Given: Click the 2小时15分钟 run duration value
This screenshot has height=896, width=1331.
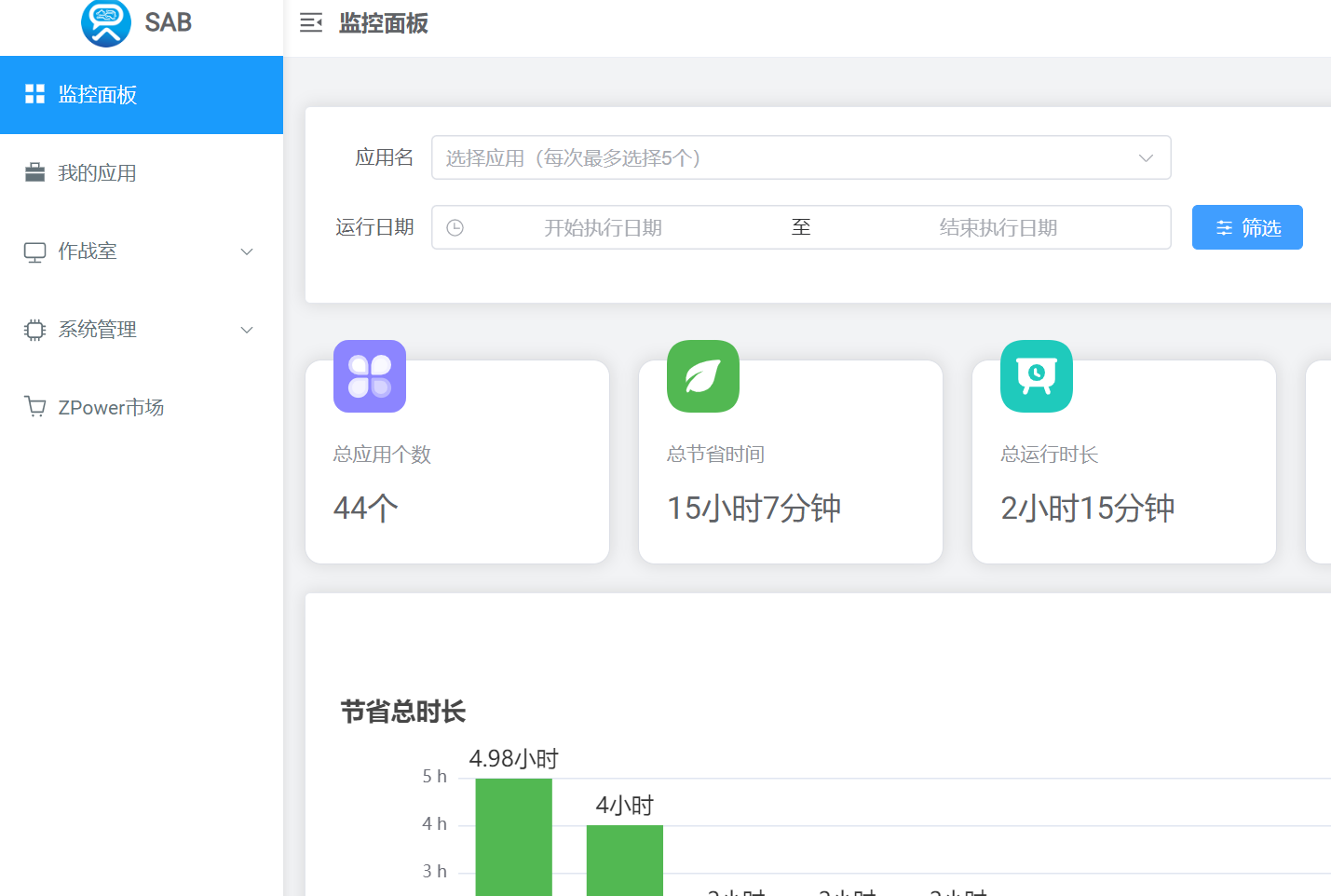Looking at the screenshot, I should tap(1088, 509).
